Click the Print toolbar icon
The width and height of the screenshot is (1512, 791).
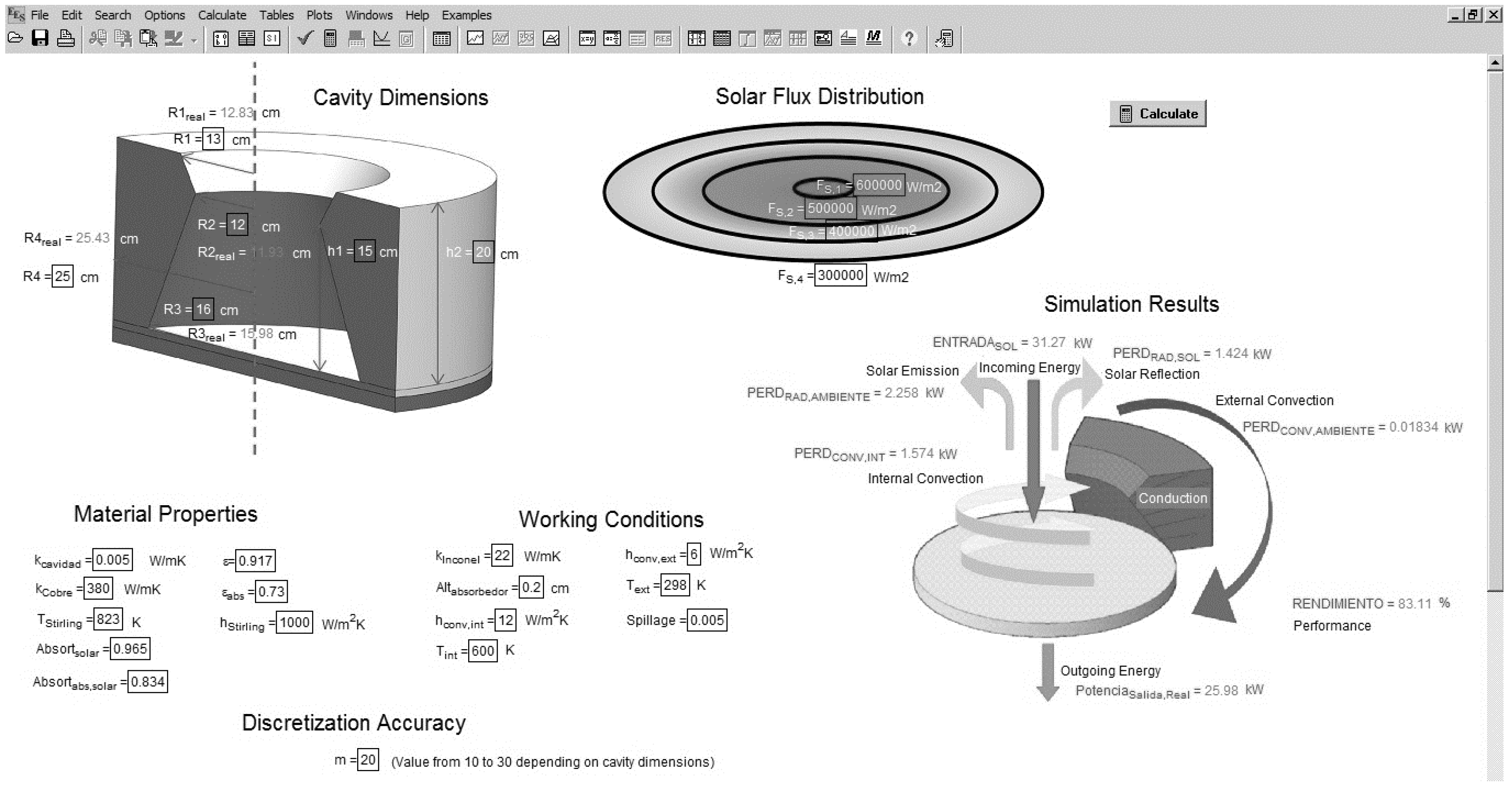(x=65, y=39)
